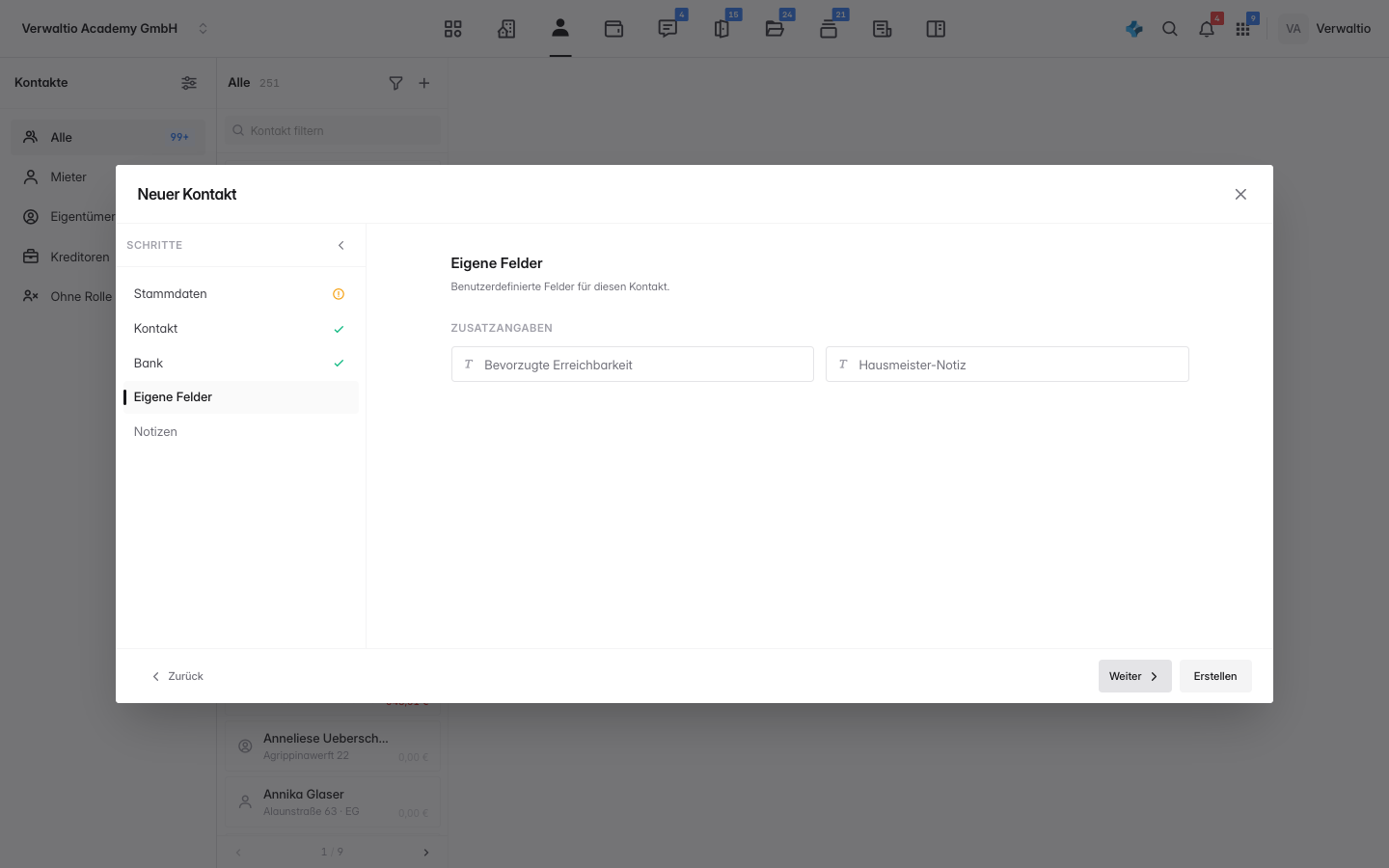Image resolution: width=1389 pixels, height=868 pixels.
Task: Open the wallet icon in top navigation
Action: [x=613, y=29]
